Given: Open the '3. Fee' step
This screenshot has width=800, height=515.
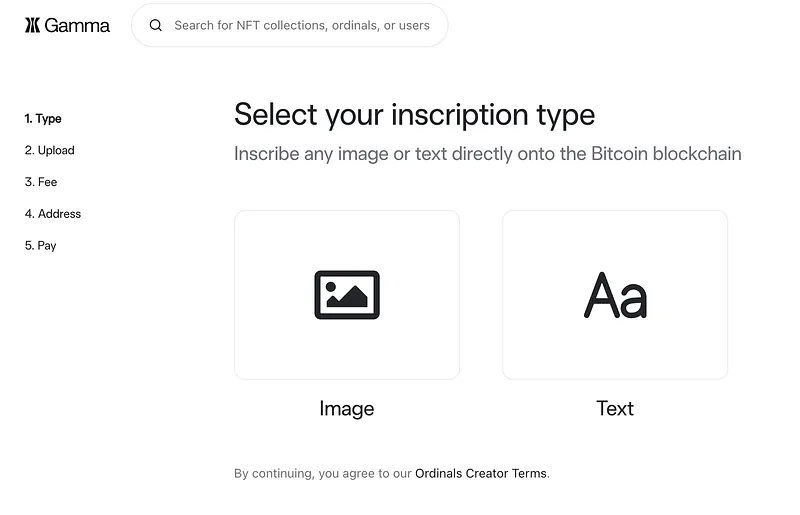Looking at the screenshot, I should pos(41,182).
